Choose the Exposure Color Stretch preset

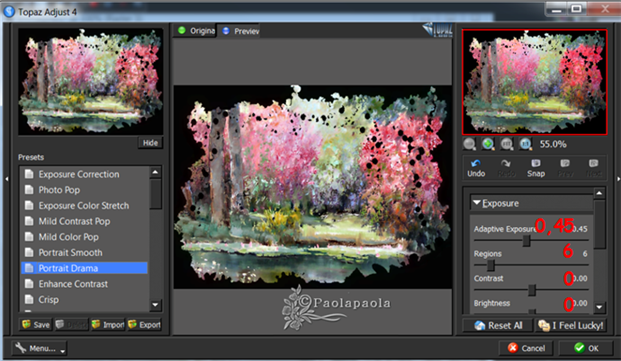point(84,206)
